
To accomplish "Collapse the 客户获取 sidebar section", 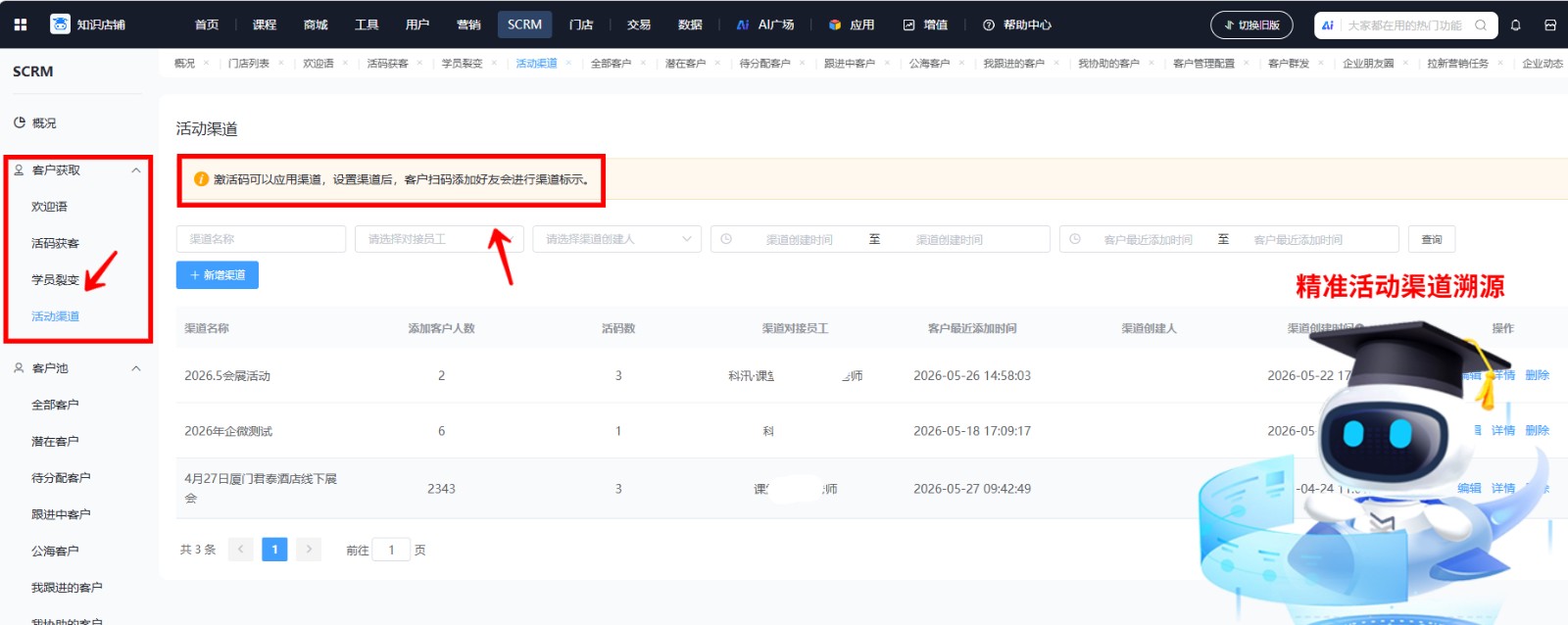I will (x=136, y=170).
